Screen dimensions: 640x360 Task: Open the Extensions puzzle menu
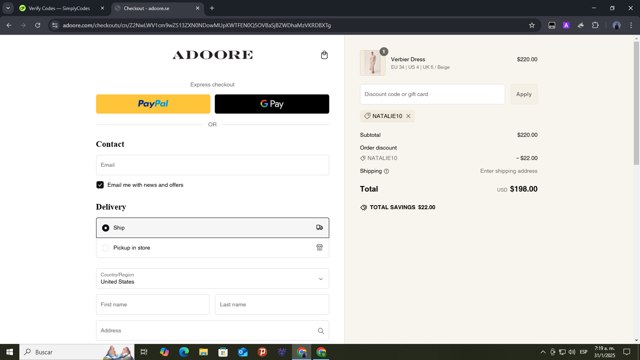tap(595, 25)
